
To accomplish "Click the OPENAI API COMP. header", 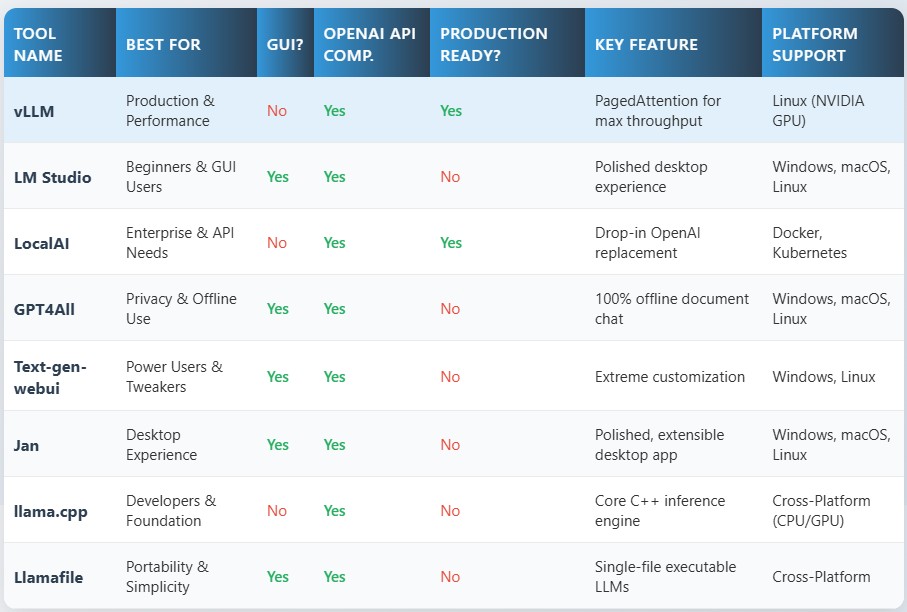I will click(369, 44).
